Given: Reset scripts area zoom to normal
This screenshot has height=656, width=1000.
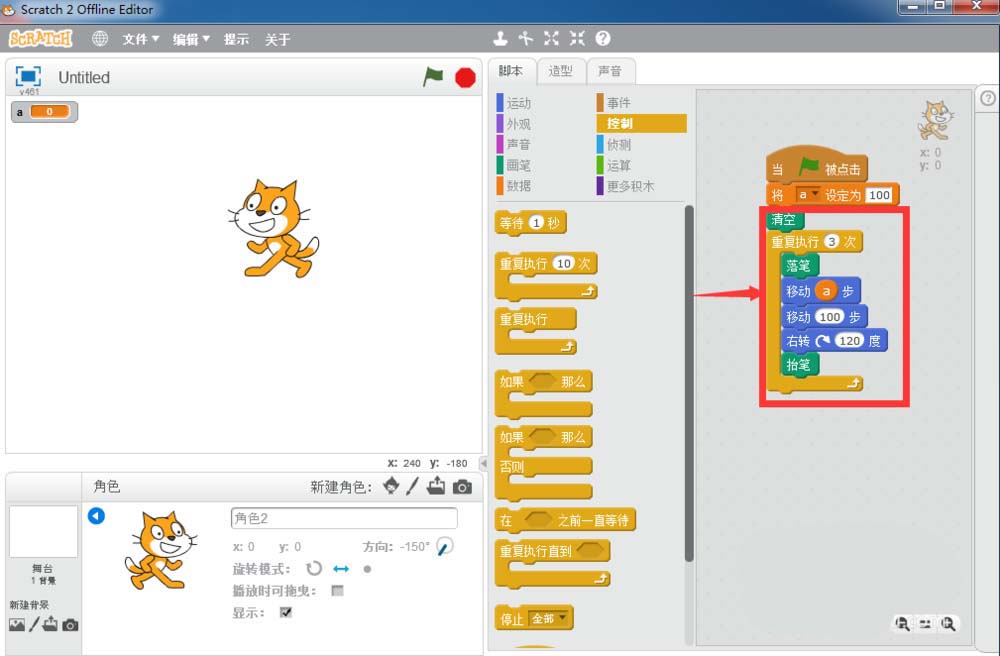Looking at the screenshot, I should (x=925, y=623).
